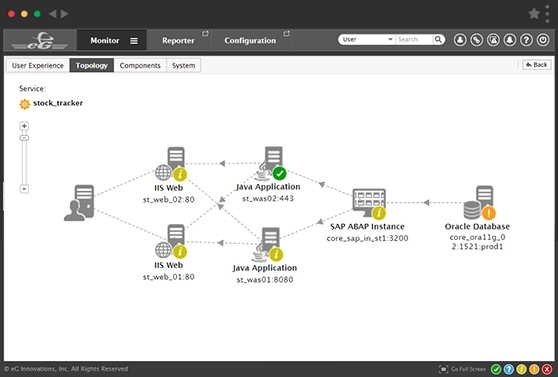Click the core_sap_in_st1:3200 label
This screenshot has height=377, width=558.
[x=367, y=238]
